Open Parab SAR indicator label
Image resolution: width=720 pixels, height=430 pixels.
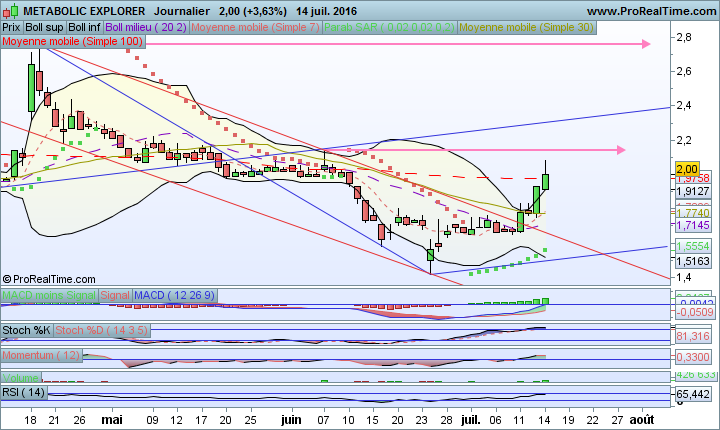389,28
